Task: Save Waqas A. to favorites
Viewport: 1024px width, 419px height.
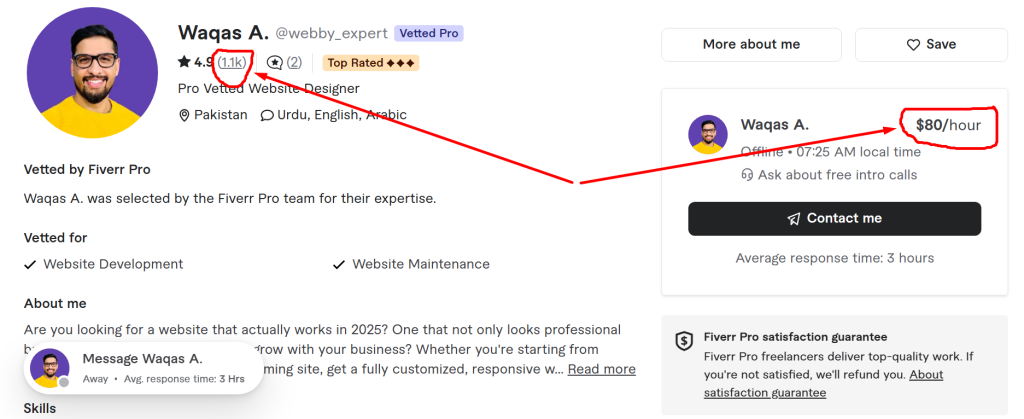Action: click(x=931, y=45)
